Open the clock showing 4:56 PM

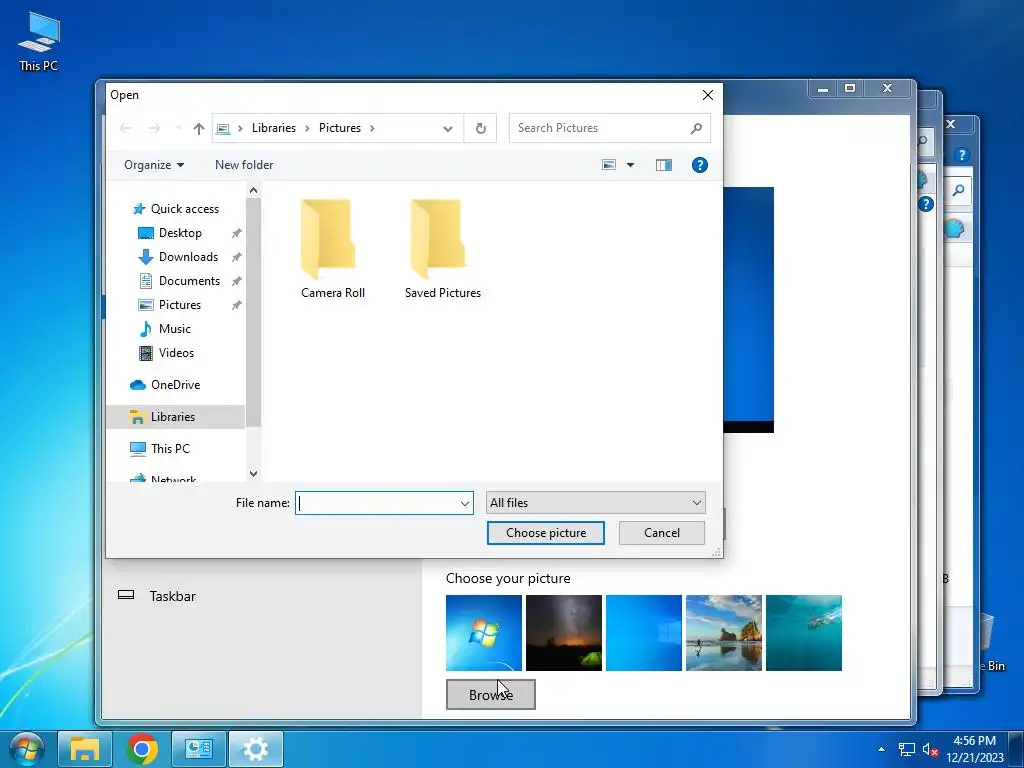tap(974, 749)
